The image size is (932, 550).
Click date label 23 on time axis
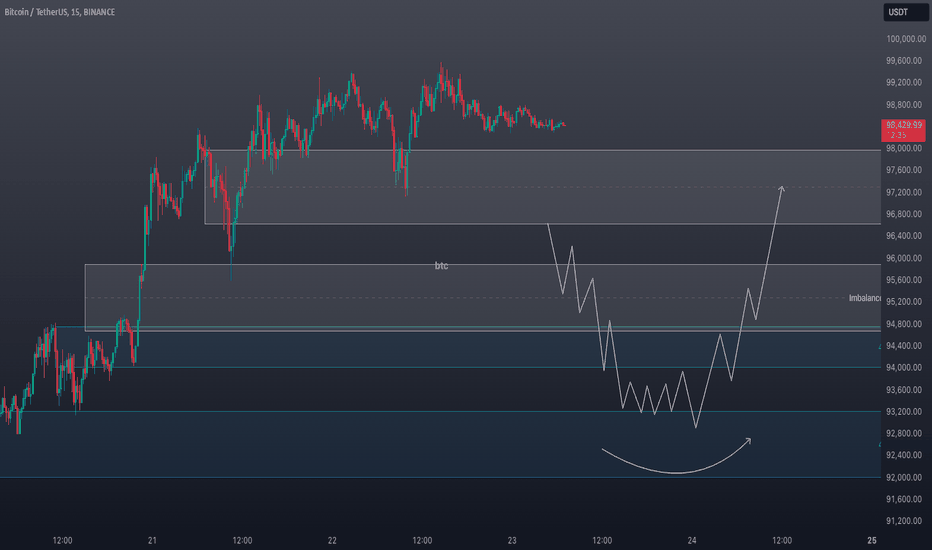[512, 540]
